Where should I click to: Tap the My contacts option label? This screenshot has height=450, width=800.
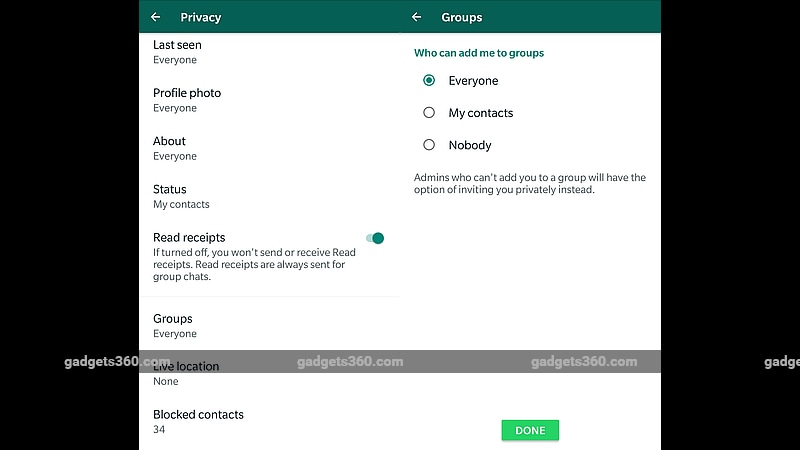pyautogui.click(x=481, y=113)
